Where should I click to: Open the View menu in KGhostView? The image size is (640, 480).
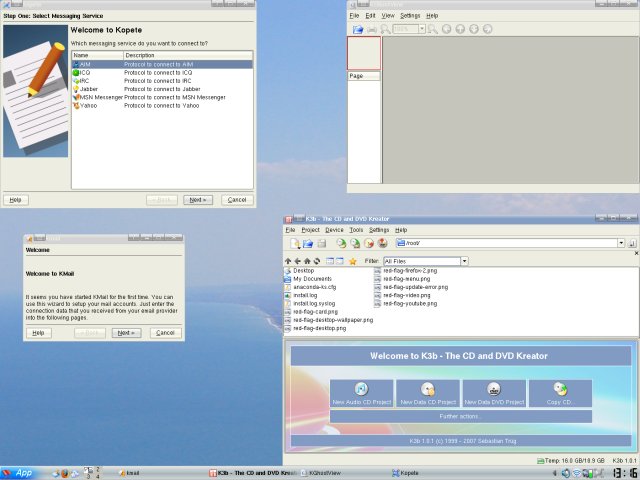tap(386, 16)
